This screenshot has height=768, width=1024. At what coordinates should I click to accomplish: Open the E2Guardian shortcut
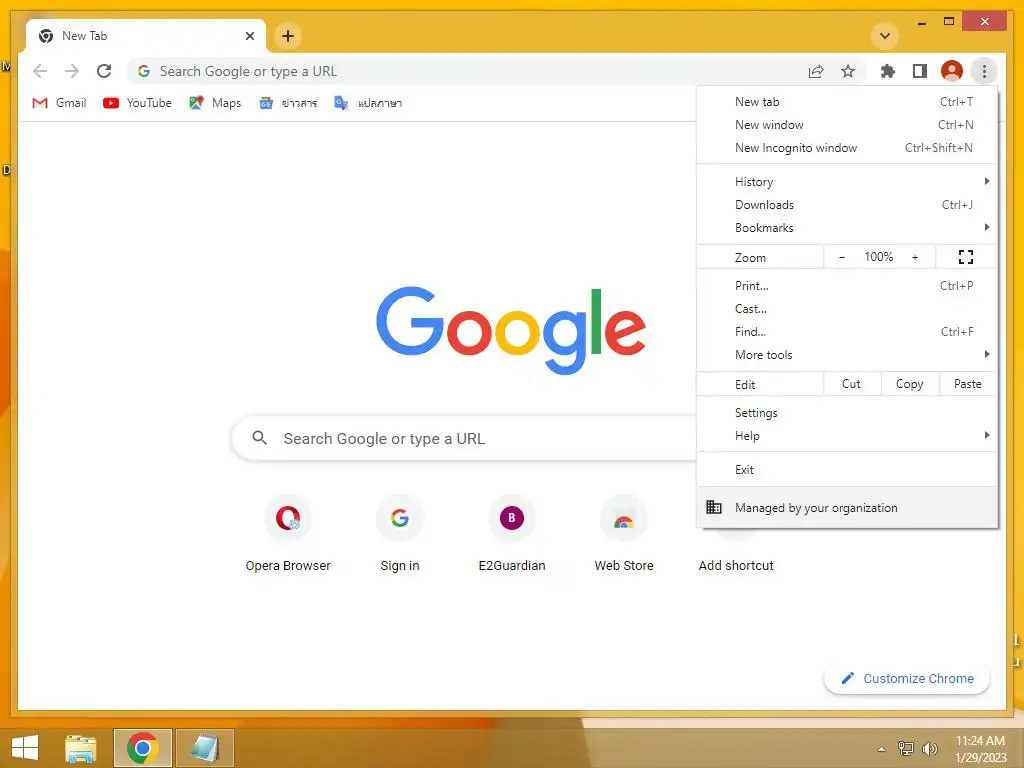click(512, 534)
